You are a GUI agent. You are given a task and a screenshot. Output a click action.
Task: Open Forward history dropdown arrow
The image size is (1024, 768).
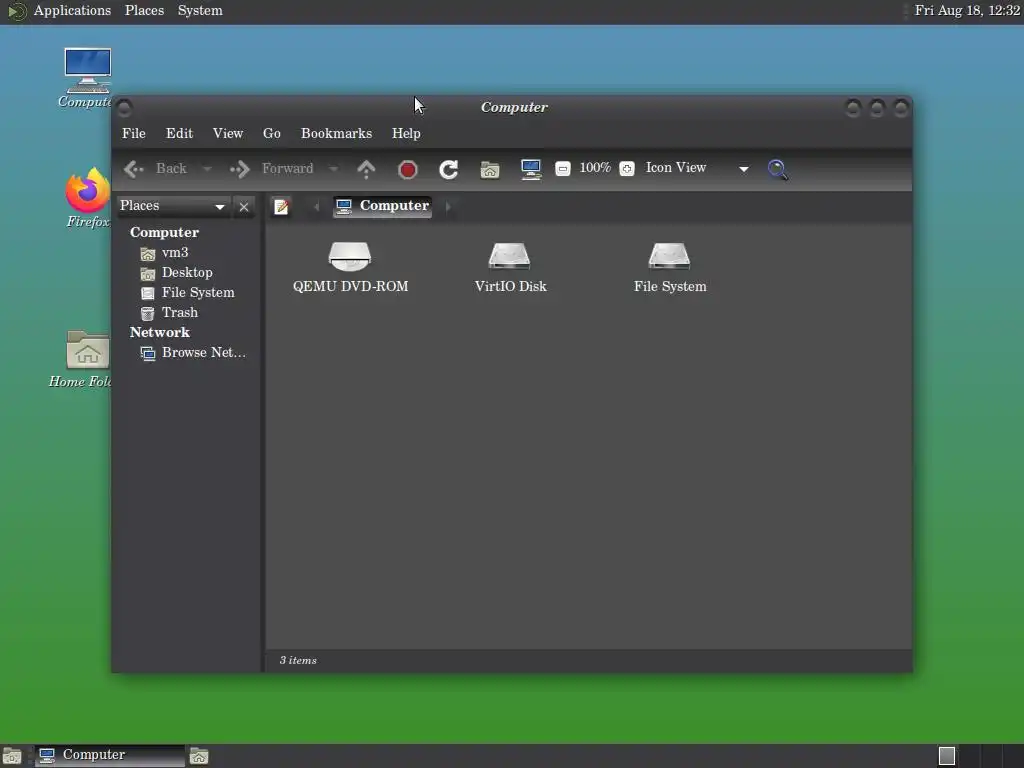(x=333, y=169)
